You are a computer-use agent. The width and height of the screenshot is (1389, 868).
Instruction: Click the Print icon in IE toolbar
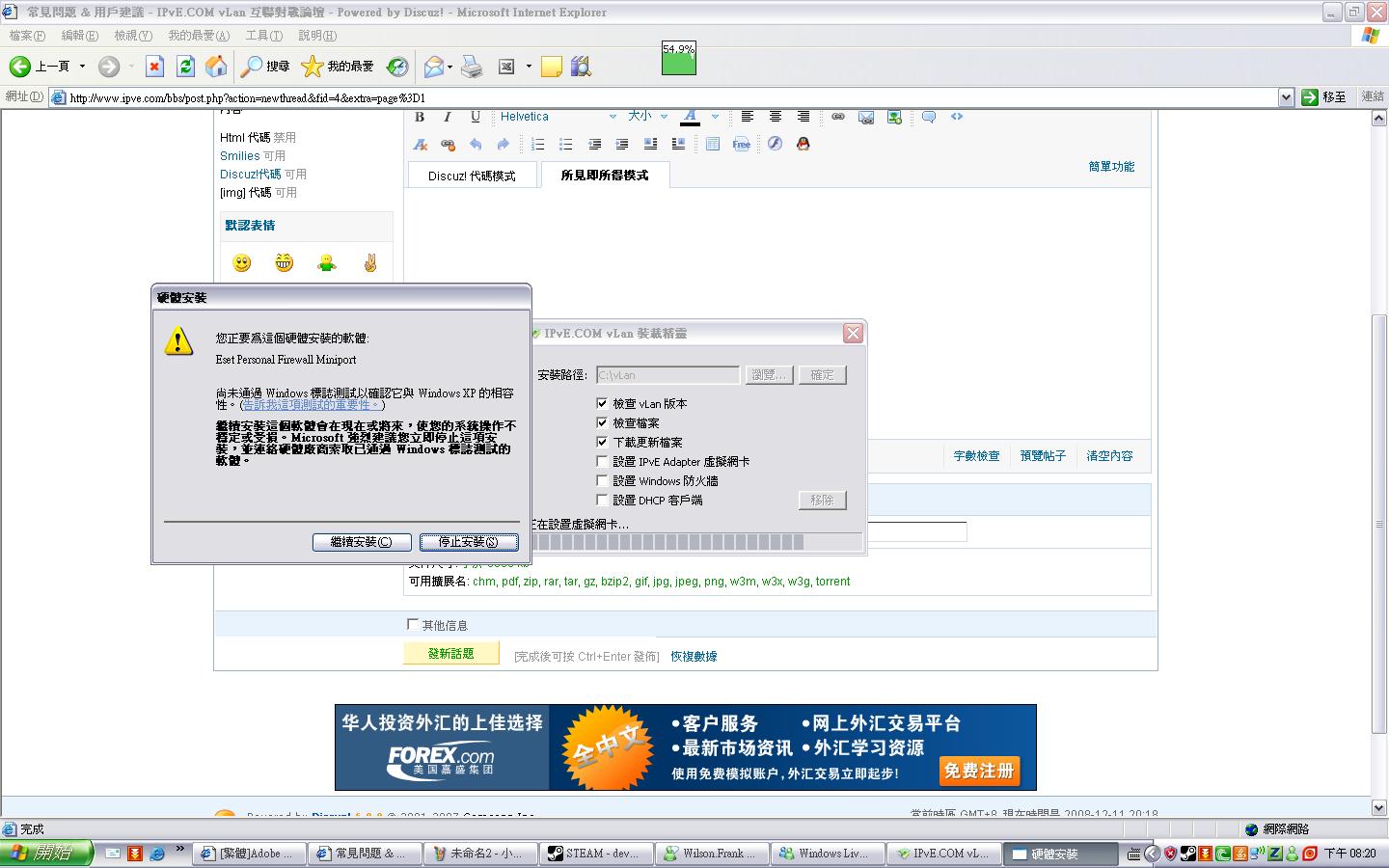click(471, 66)
